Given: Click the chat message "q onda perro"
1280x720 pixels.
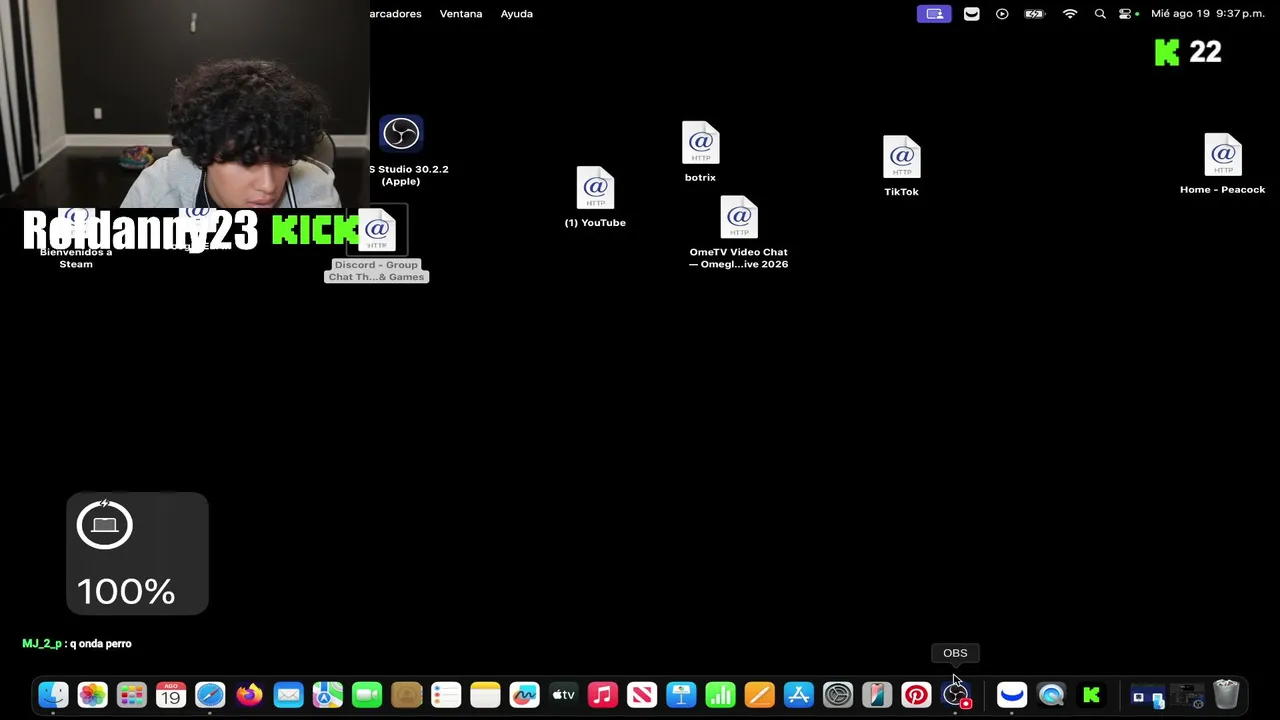Looking at the screenshot, I should click(x=100, y=644).
